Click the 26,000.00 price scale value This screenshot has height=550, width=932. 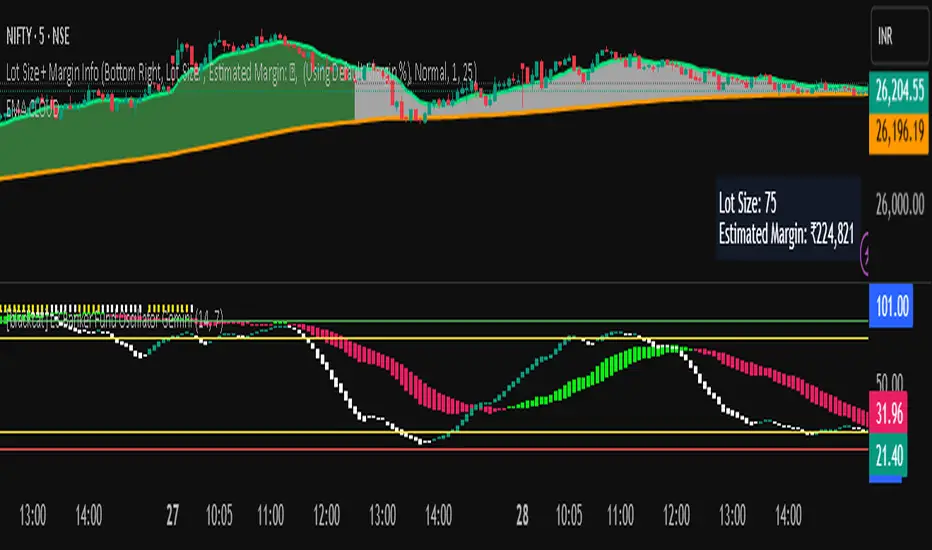[900, 205]
